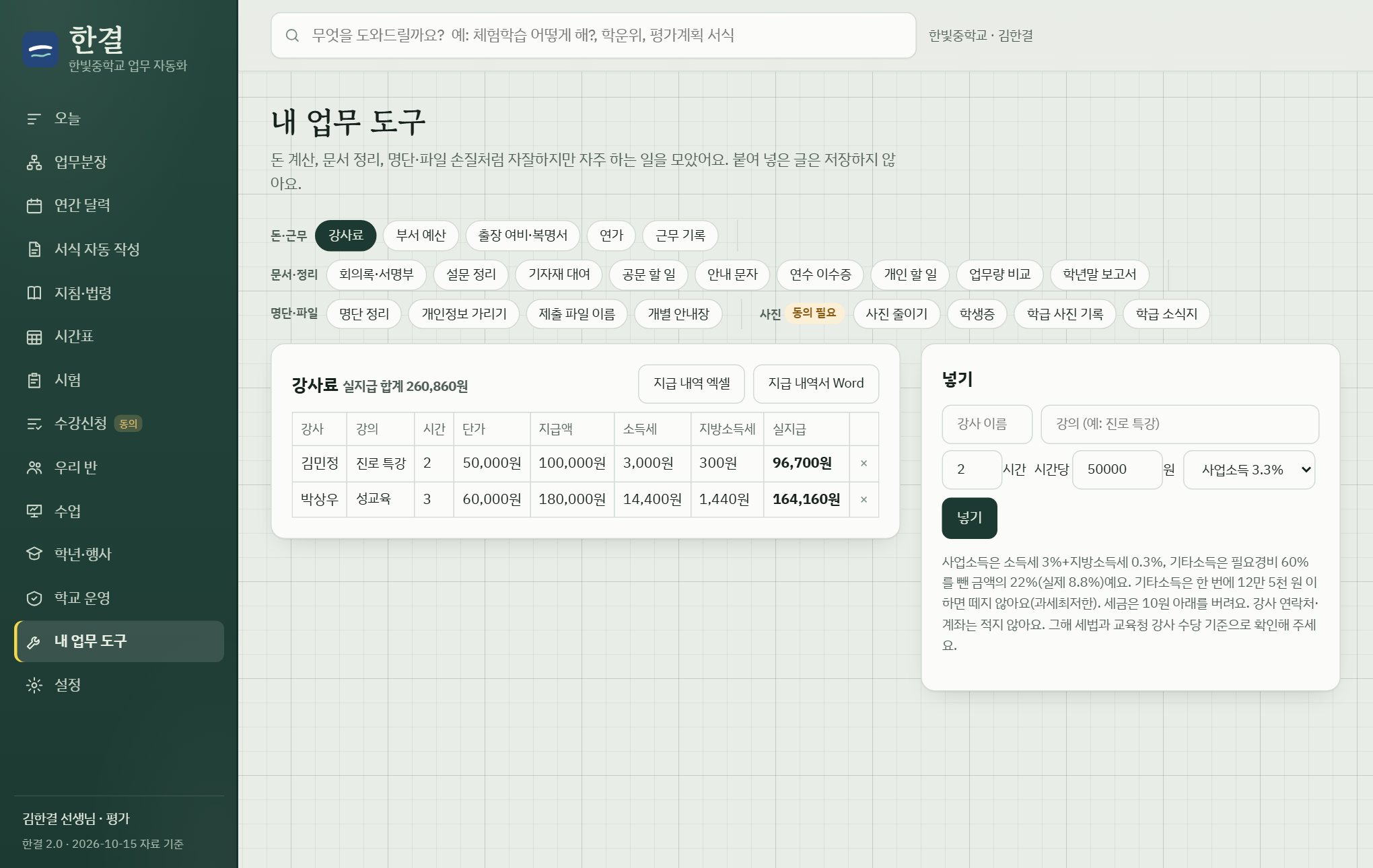Image resolution: width=1373 pixels, height=868 pixels.
Task: Open the 학급 소식지 tool
Action: 1166,314
